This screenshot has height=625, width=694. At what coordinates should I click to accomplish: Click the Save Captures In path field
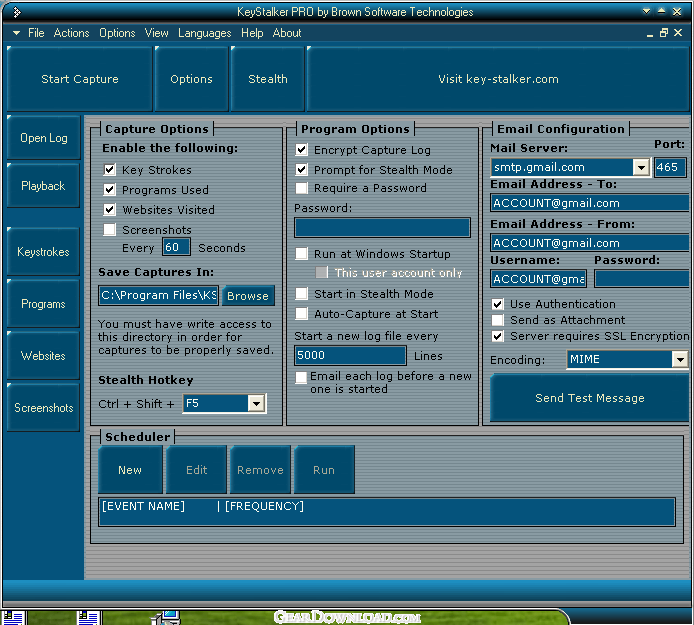(x=158, y=295)
